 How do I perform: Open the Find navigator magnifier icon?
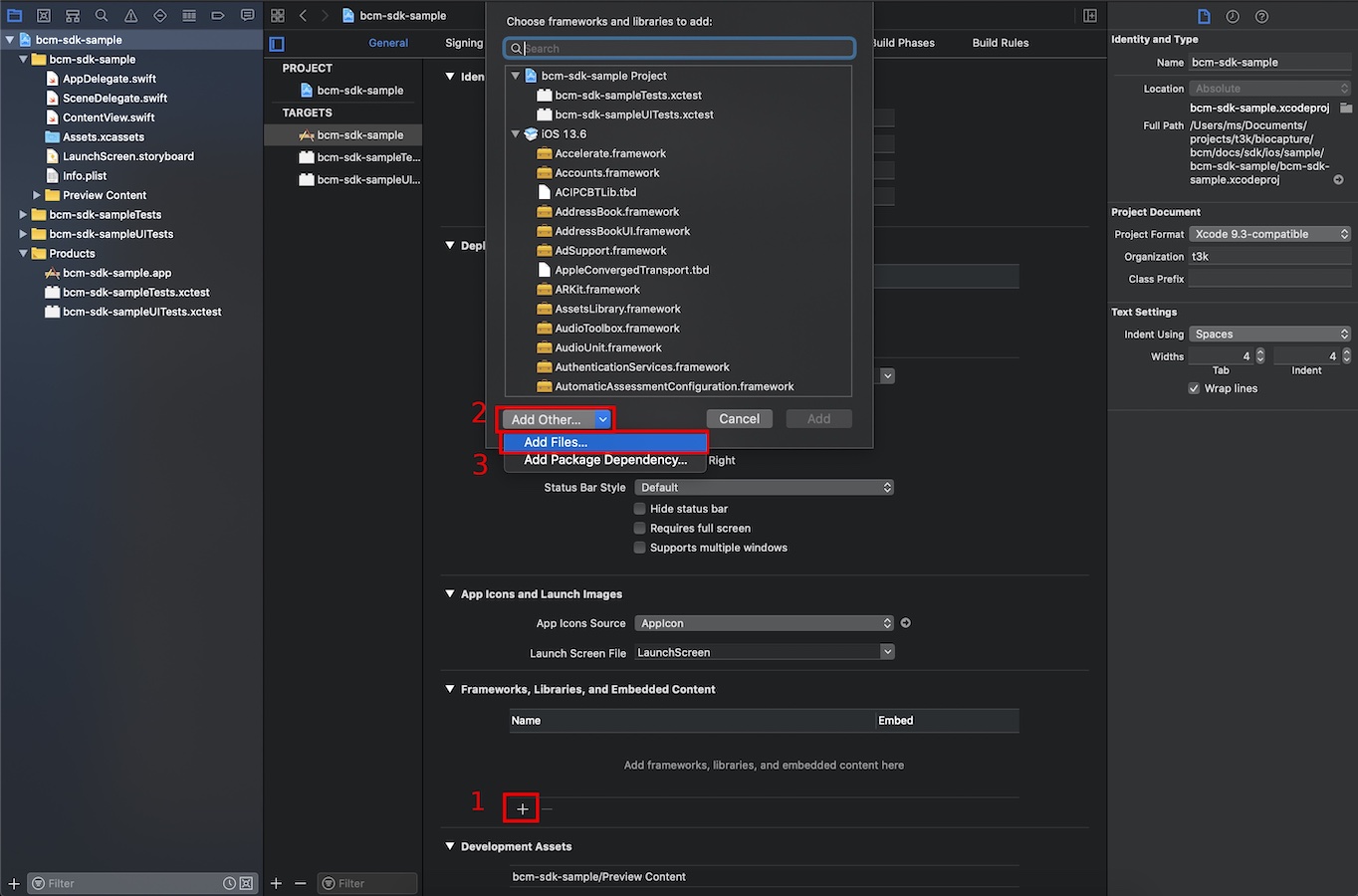tap(102, 16)
